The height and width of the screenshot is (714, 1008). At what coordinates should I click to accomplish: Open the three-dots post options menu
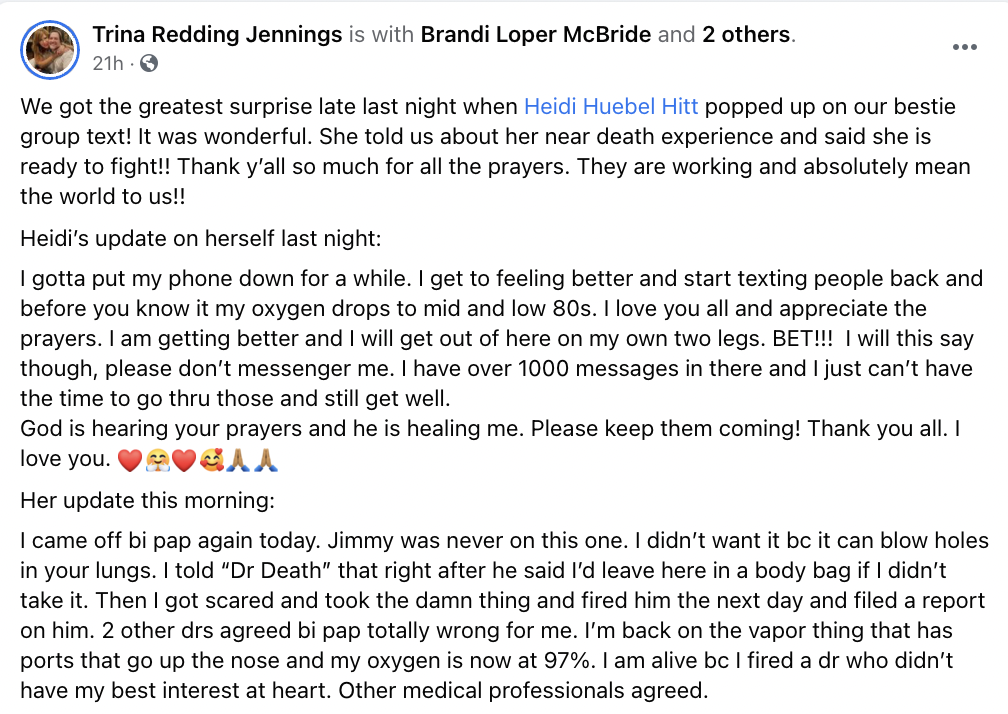[964, 47]
